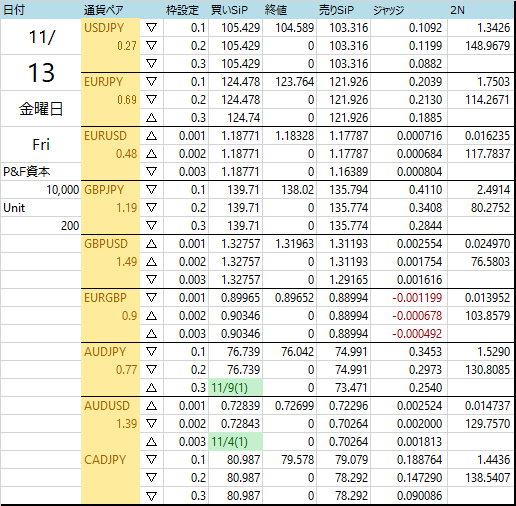The image size is (516, 506).
Task: Click the down triangle in GBPJPY 0.1 row
Action: (151, 190)
